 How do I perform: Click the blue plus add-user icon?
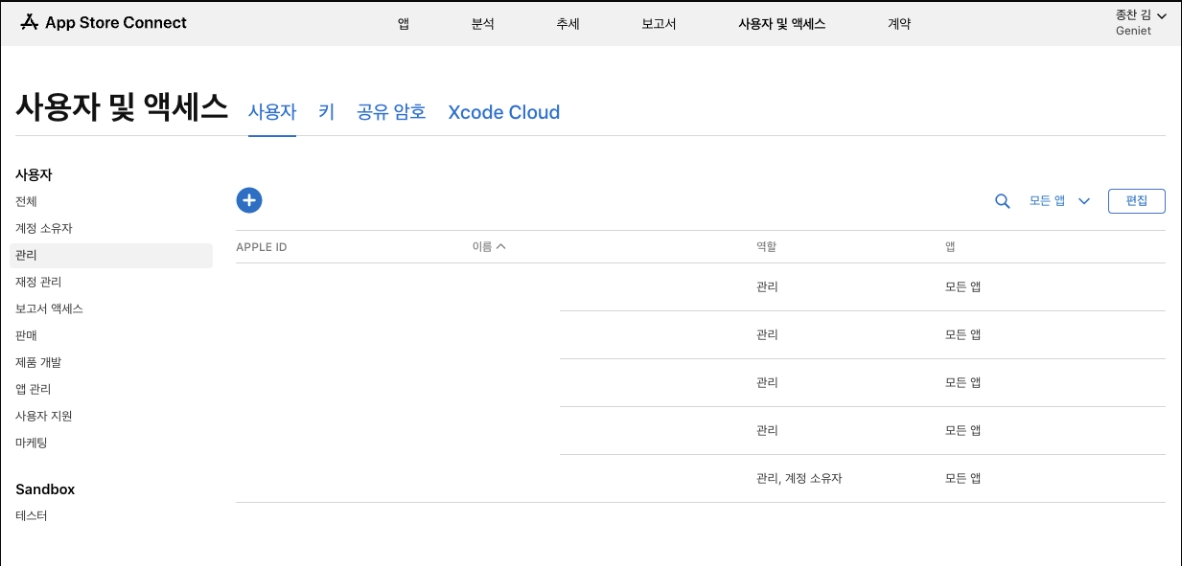[x=249, y=200]
